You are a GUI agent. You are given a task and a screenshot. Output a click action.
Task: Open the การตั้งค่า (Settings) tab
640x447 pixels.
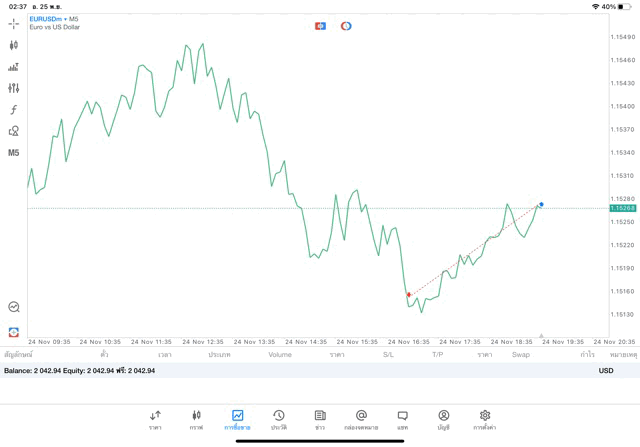485,419
